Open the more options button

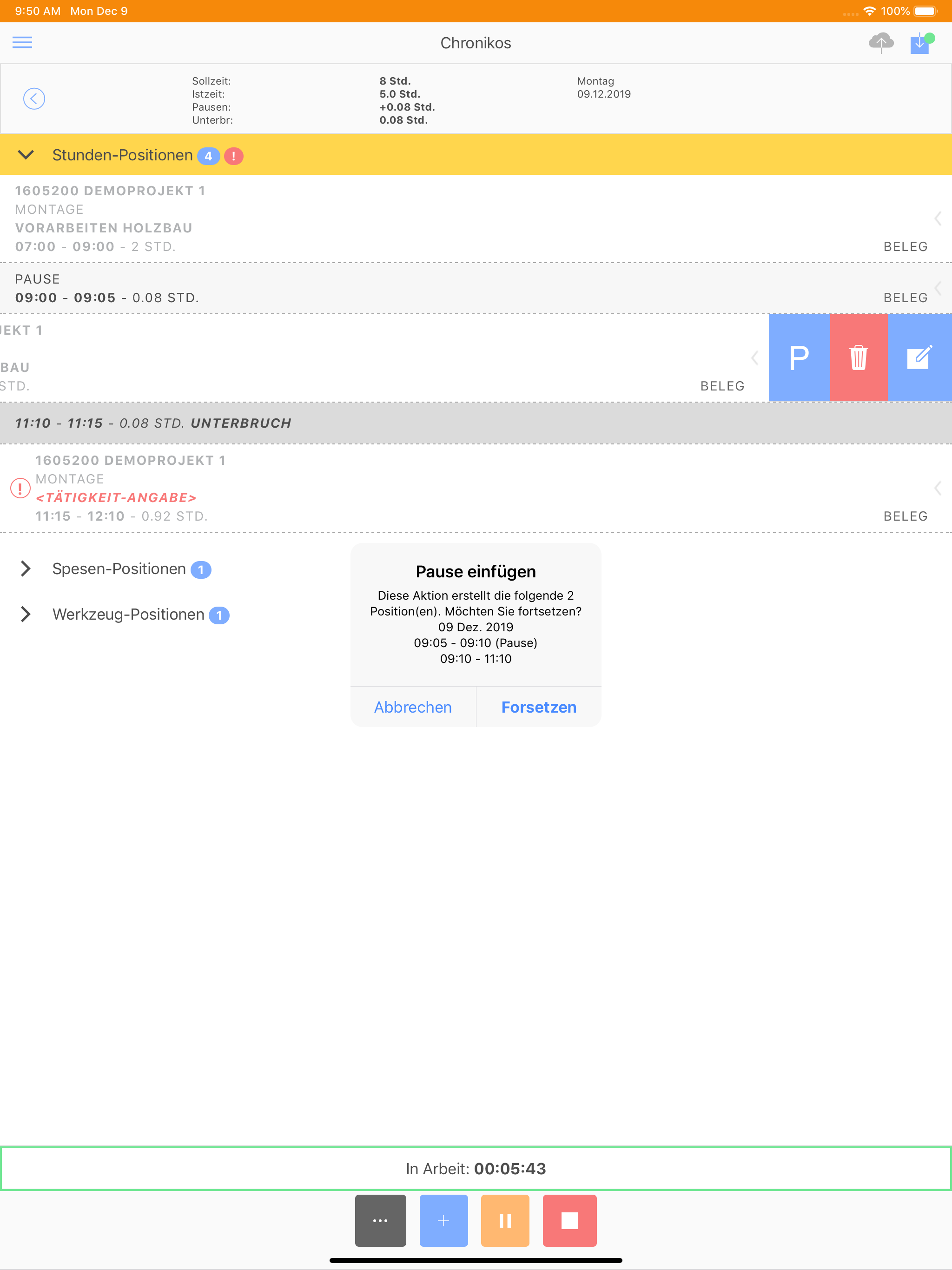pyautogui.click(x=380, y=1220)
